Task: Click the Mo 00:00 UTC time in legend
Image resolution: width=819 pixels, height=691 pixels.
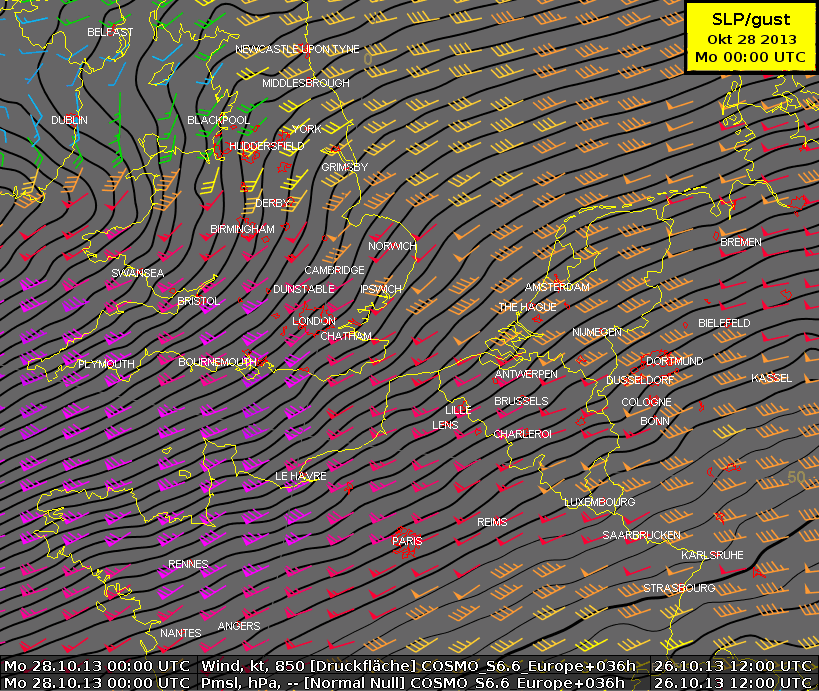Action: pos(751,57)
